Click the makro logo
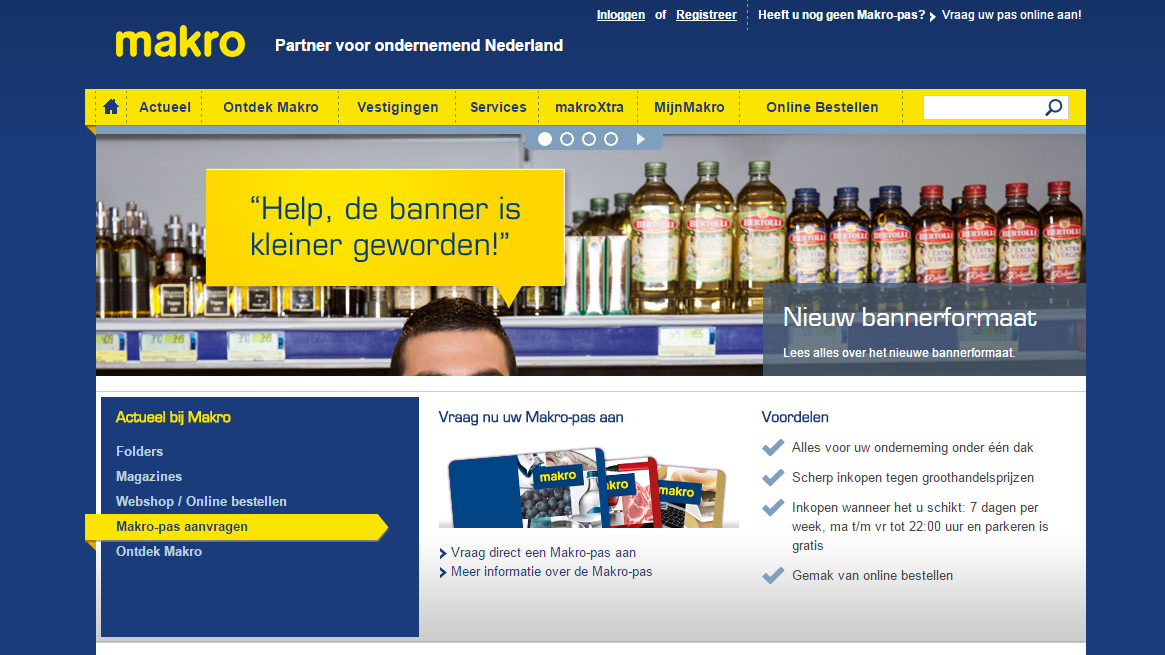The width and height of the screenshot is (1165, 655). click(x=180, y=43)
